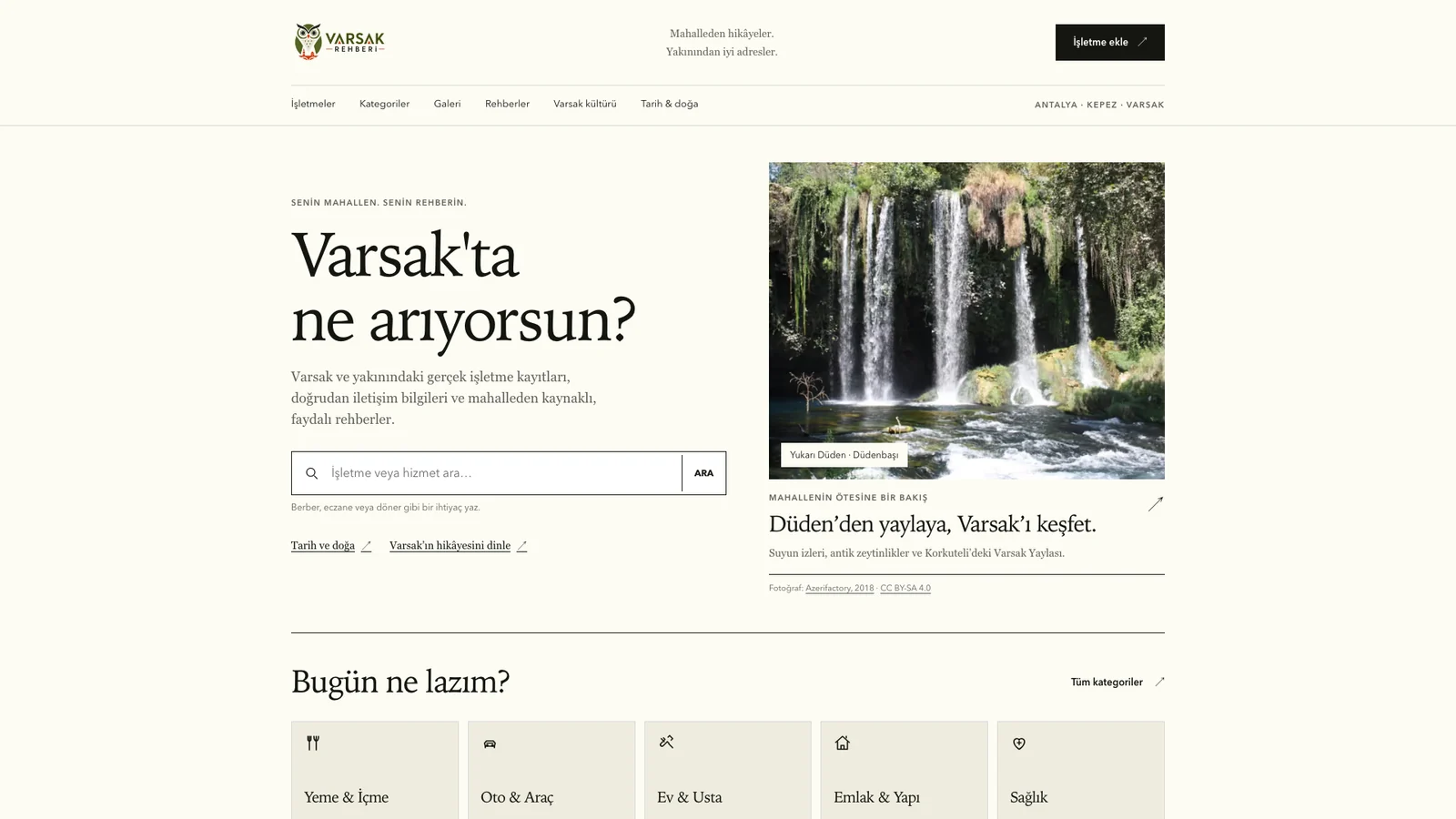Image resolution: width=1456 pixels, height=819 pixels.
Task: Open the Rehberler navigation item
Action: pyautogui.click(x=507, y=104)
